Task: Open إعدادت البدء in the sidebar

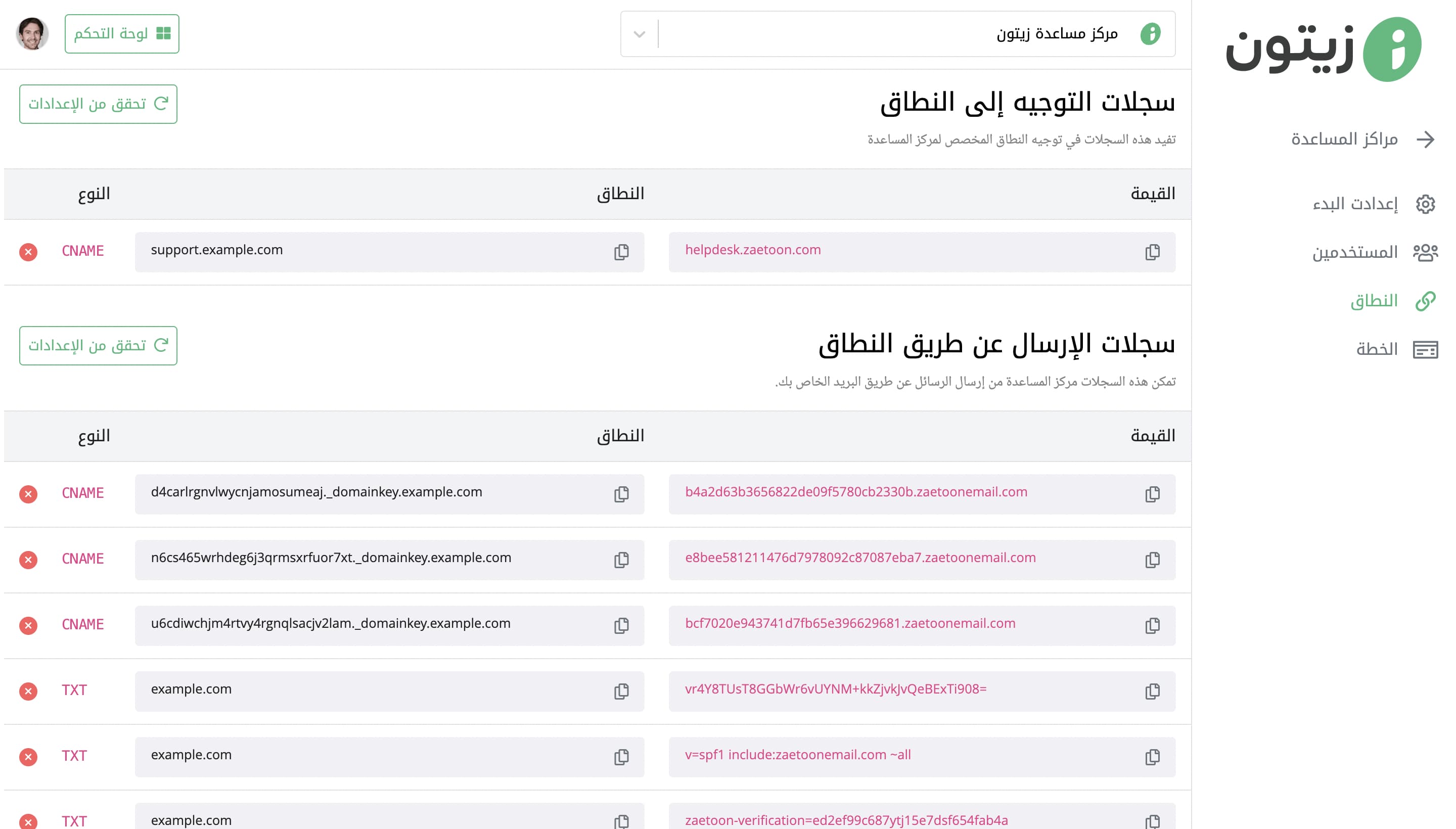Action: click(1374, 204)
